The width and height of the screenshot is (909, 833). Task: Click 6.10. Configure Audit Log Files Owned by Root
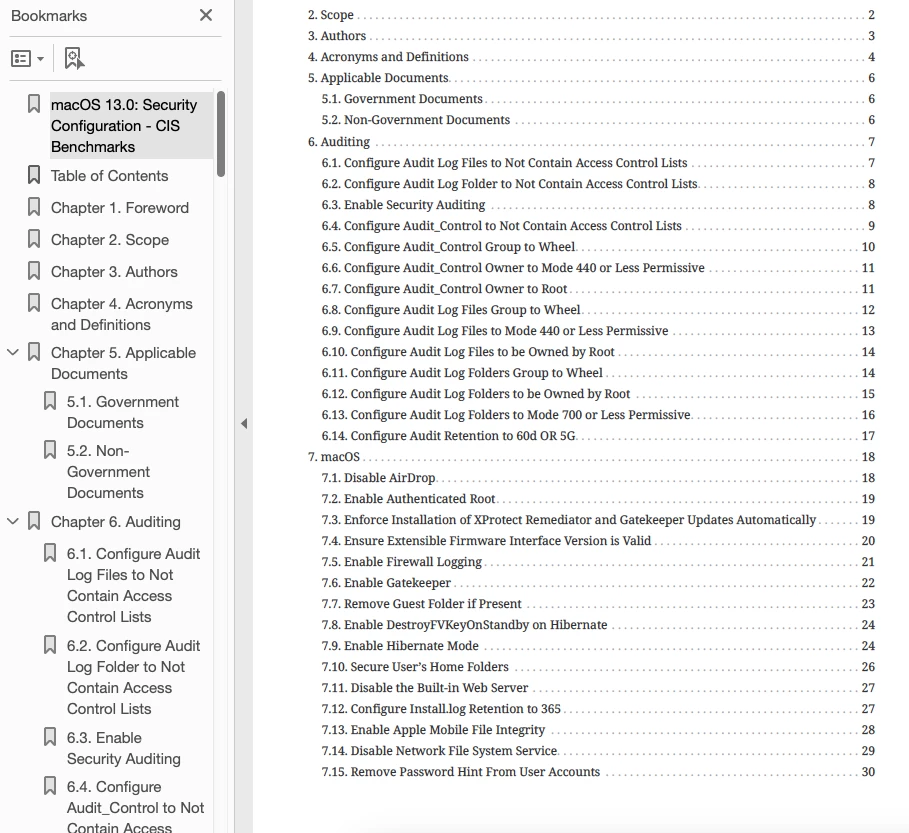click(x=468, y=352)
